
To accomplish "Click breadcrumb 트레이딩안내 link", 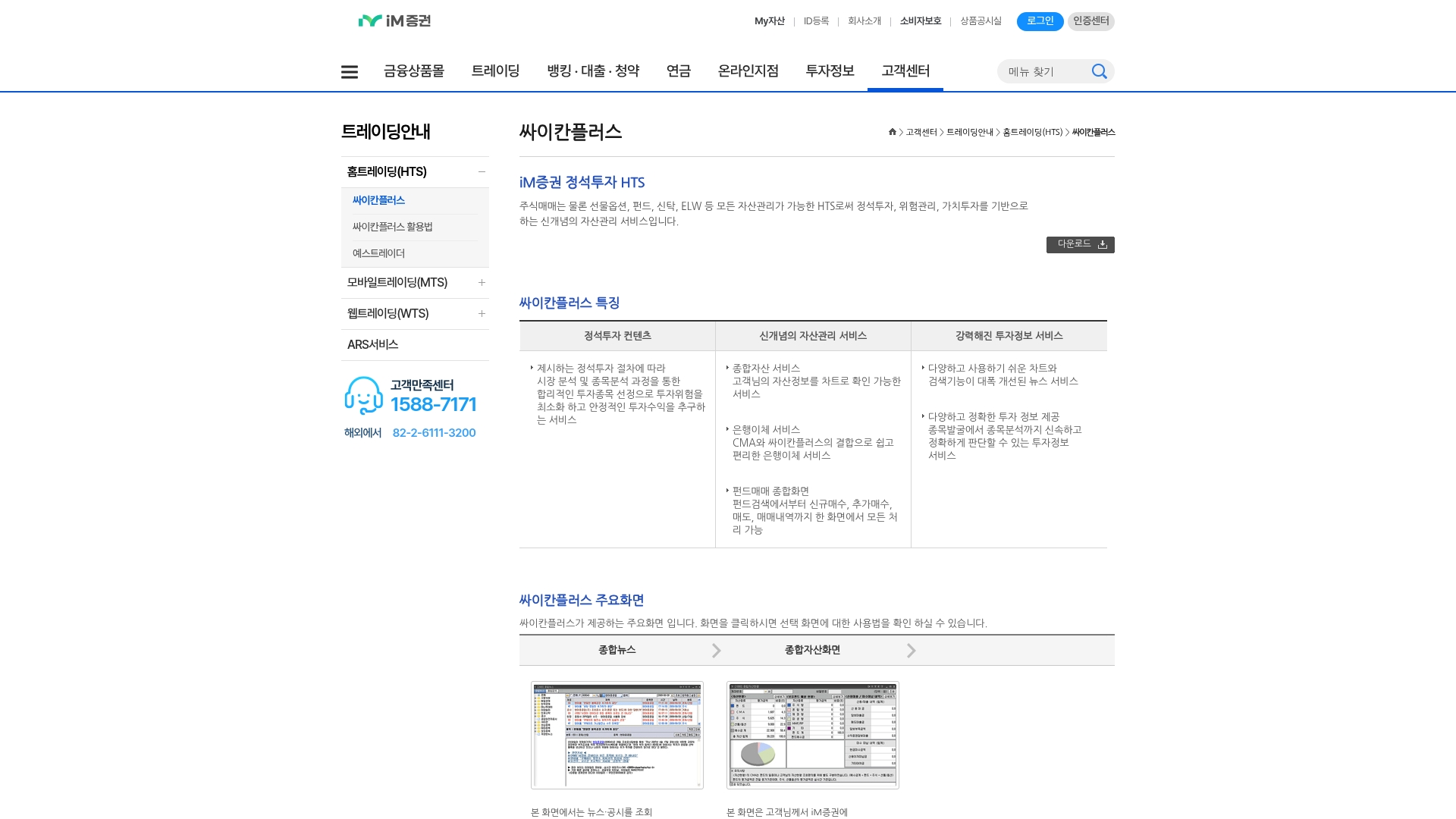I will click(970, 132).
